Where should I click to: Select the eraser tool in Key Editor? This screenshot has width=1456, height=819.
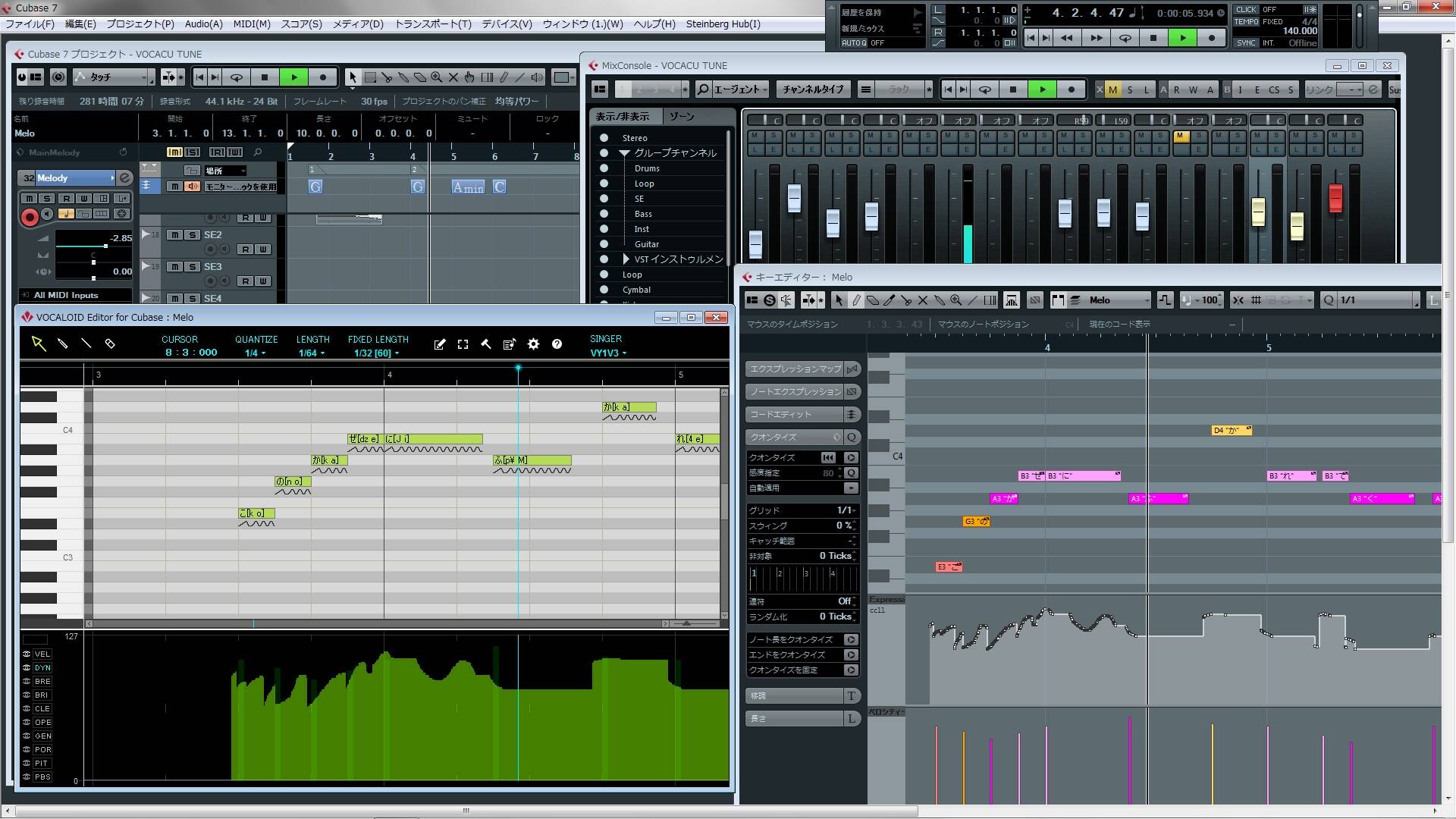(x=873, y=300)
